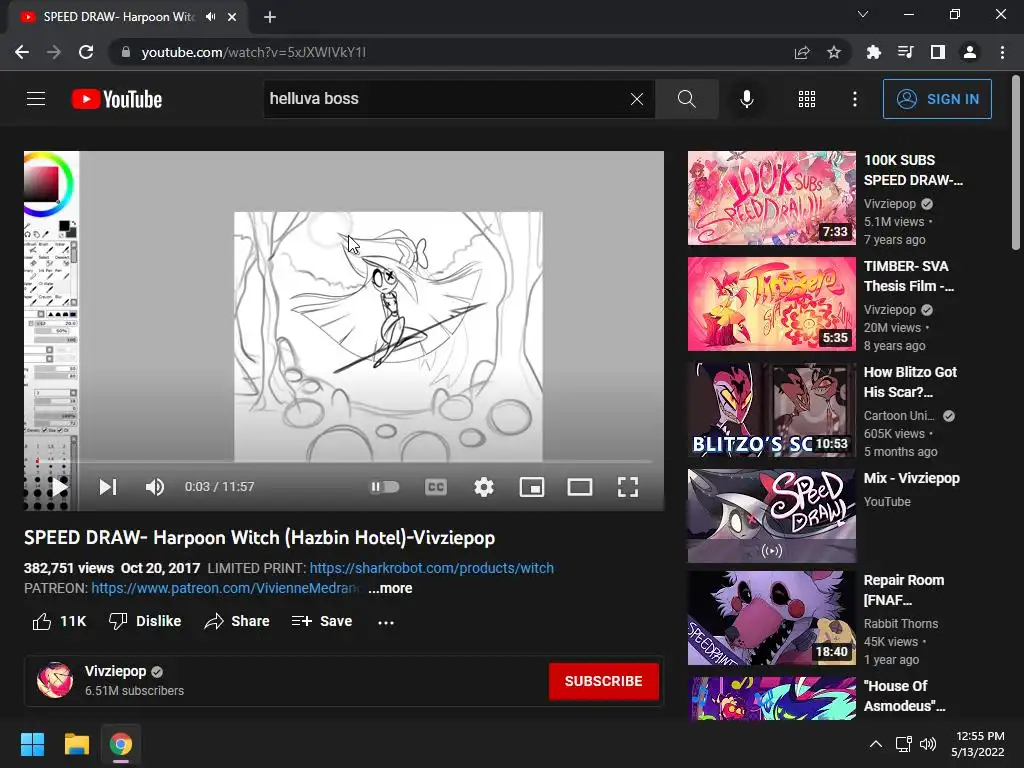The width and height of the screenshot is (1024, 768).
Task: Open How Blitzo Got His Scar thumbnail
Action: click(x=771, y=410)
